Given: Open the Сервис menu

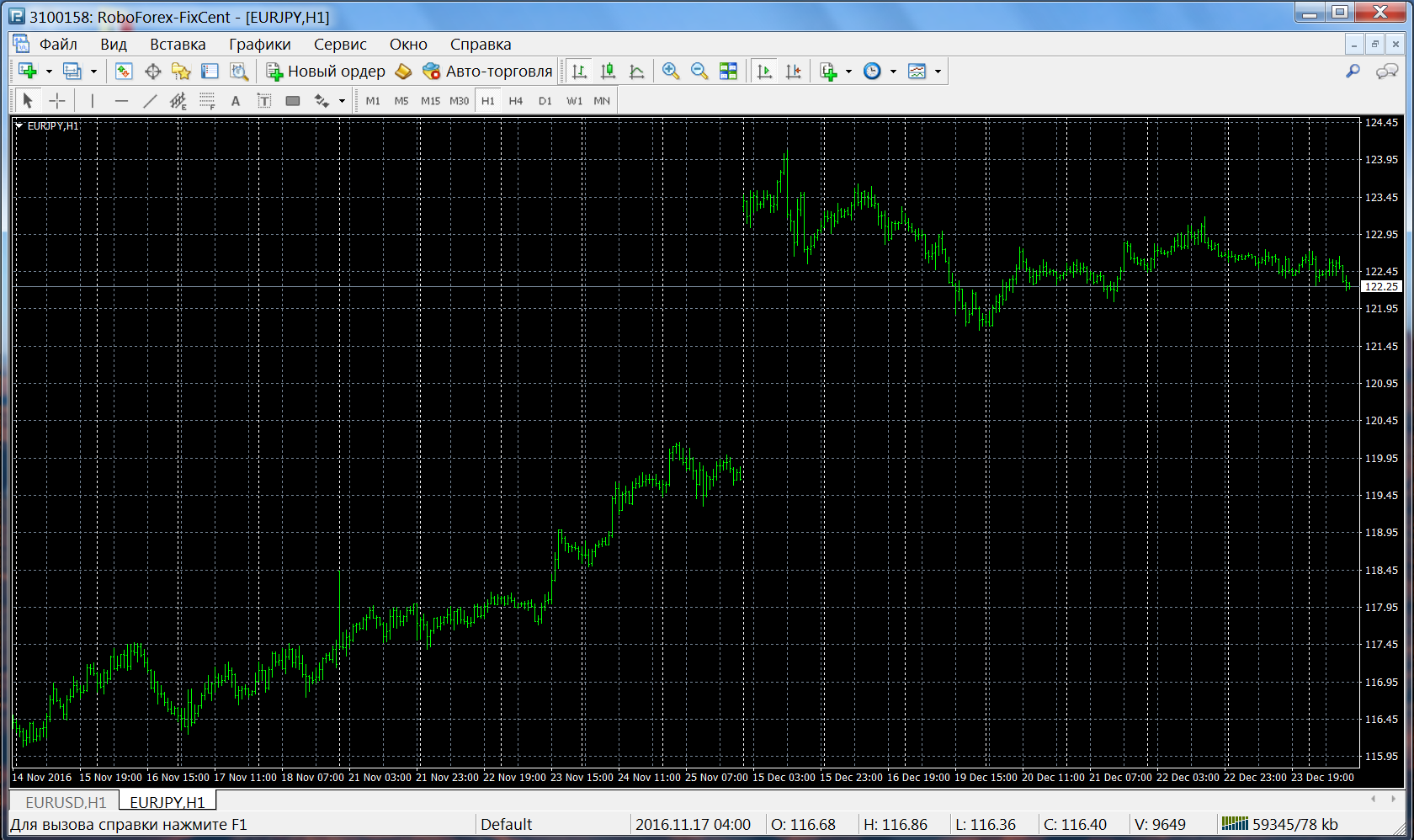Looking at the screenshot, I should click(340, 45).
